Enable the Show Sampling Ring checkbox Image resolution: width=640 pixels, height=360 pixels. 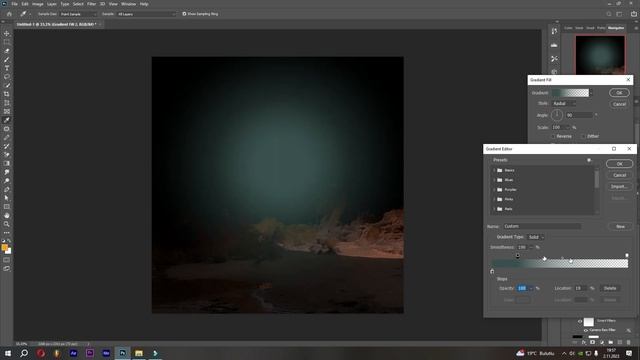click(184, 14)
